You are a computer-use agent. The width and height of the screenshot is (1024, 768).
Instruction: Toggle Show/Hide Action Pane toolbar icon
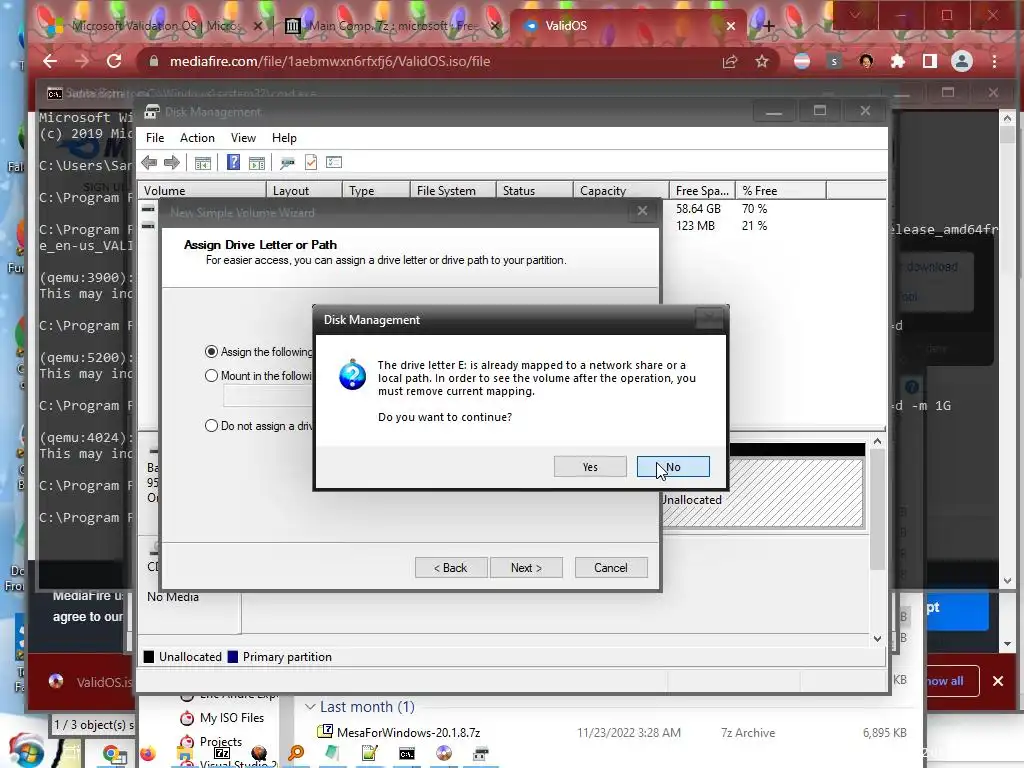pos(257,163)
